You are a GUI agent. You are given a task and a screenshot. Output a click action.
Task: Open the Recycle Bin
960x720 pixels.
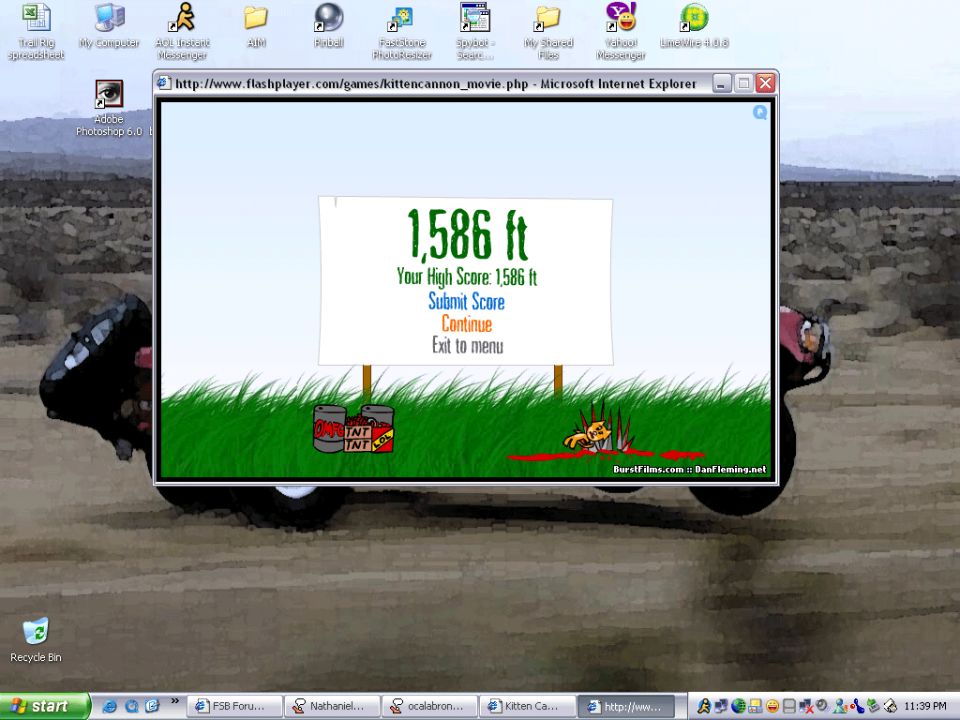(x=36, y=639)
